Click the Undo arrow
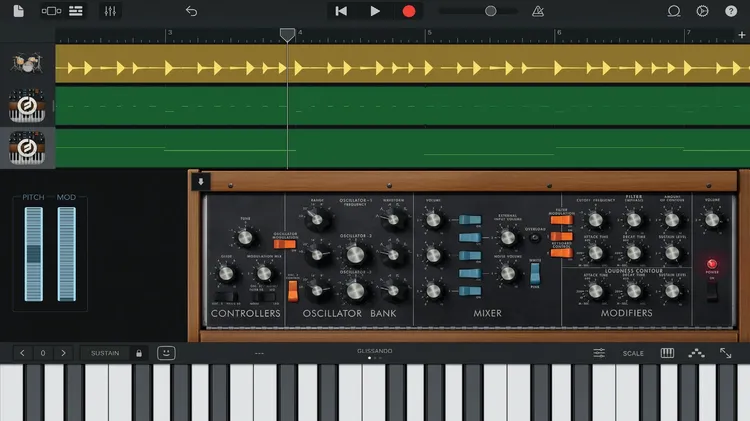The width and height of the screenshot is (750, 421). click(x=191, y=11)
